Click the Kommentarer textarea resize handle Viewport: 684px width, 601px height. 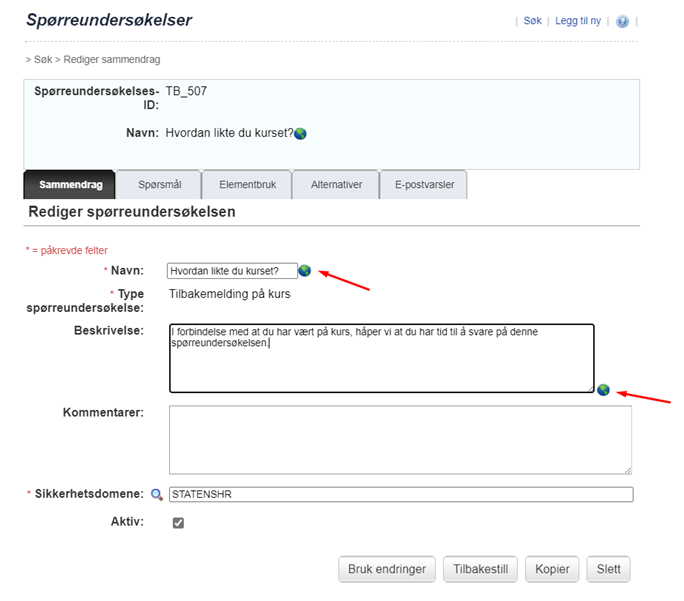tap(628, 470)
